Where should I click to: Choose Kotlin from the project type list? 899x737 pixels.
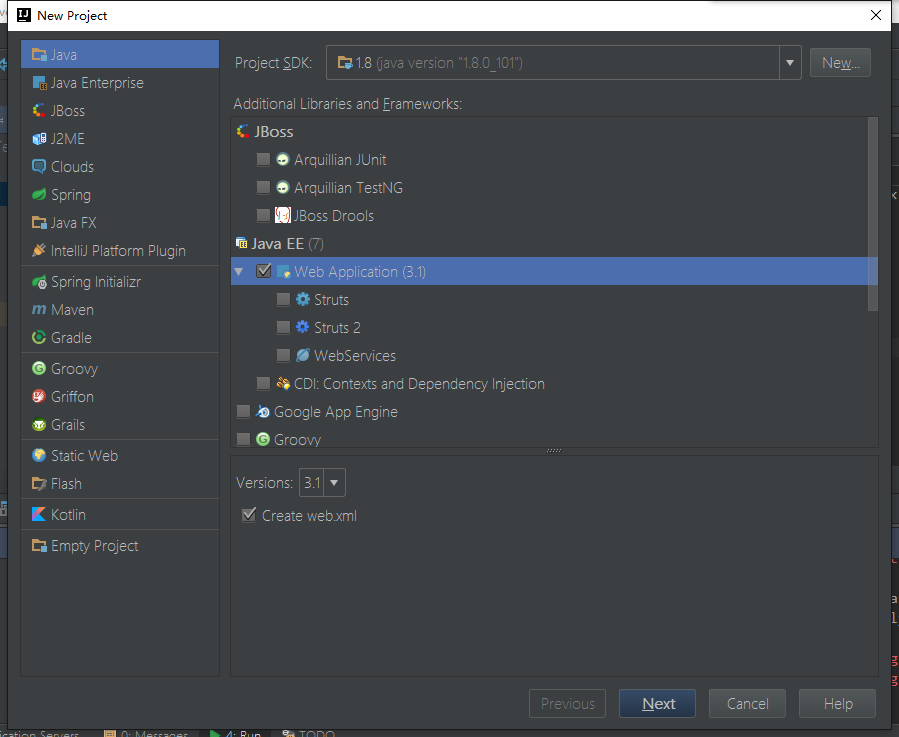[120, 514]
